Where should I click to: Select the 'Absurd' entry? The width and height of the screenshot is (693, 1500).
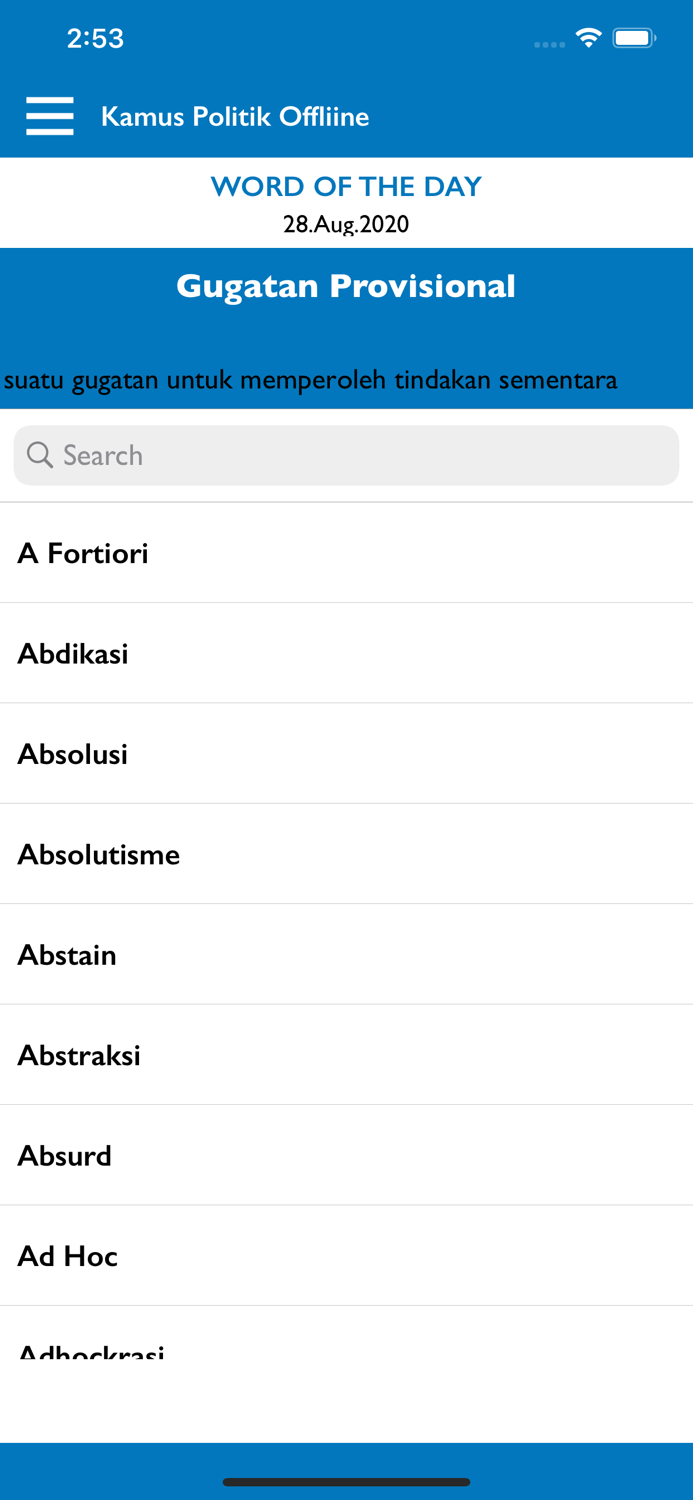(x=65, y=1155)
